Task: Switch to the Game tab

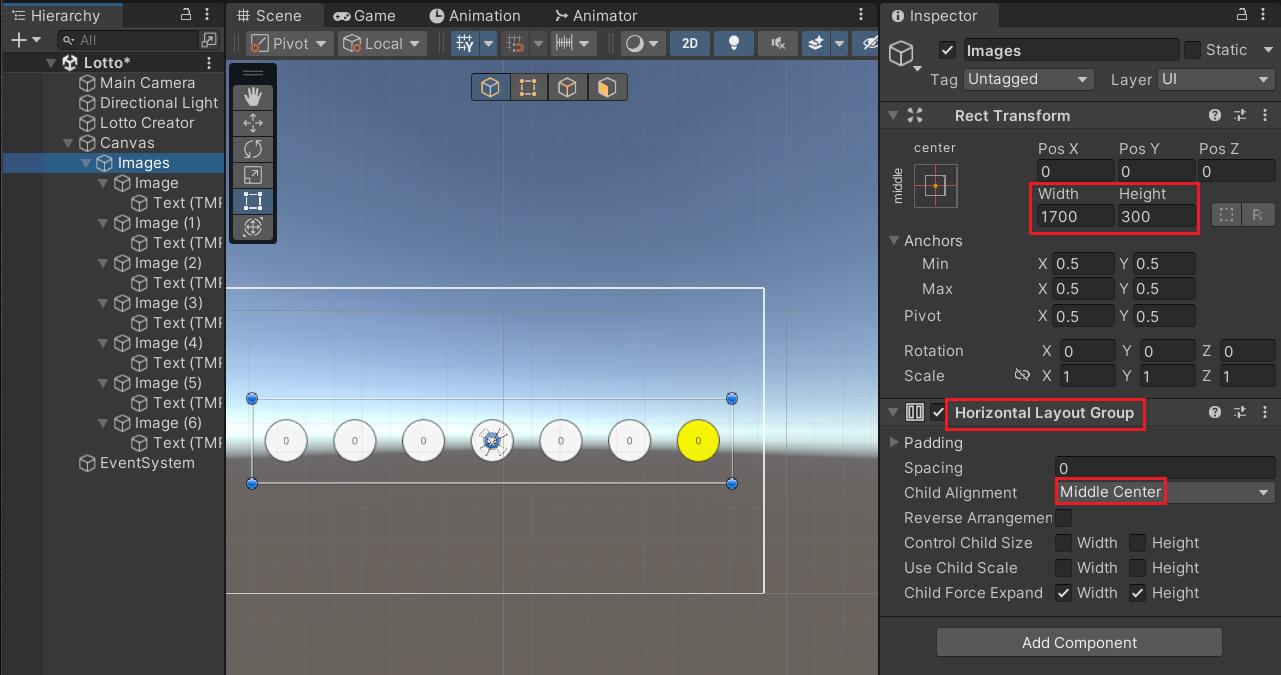Action: (365, 16)
